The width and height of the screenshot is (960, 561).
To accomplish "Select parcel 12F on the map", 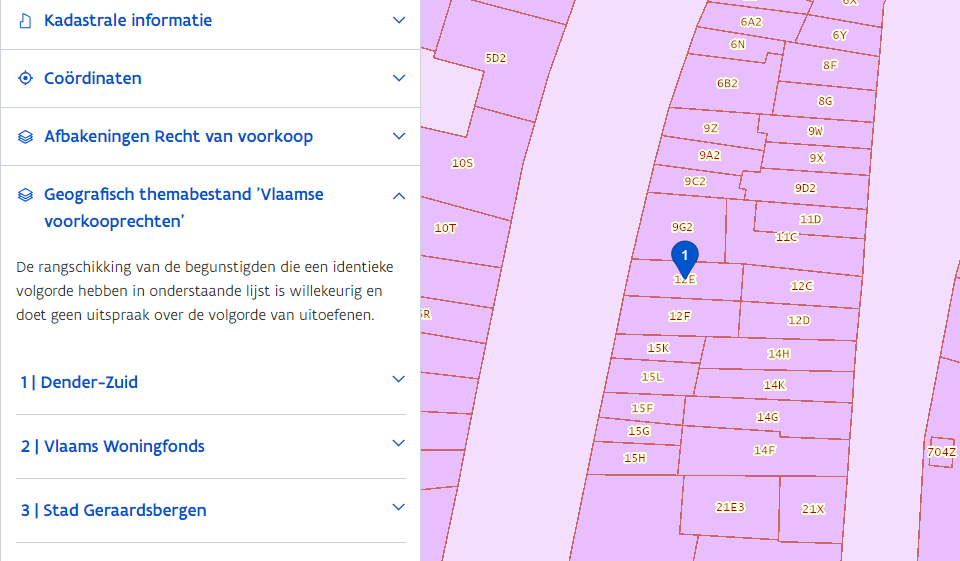I will [679, 316].
